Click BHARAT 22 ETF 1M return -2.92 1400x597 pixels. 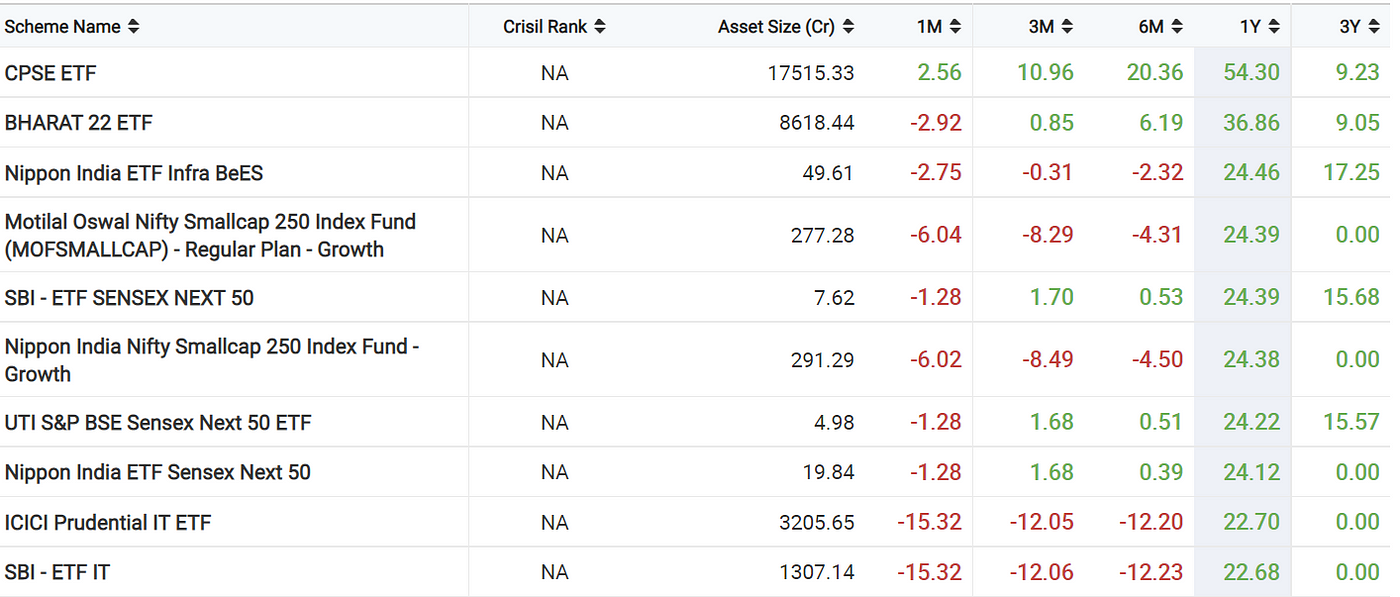pyautogui.click(x=936, y=123)
